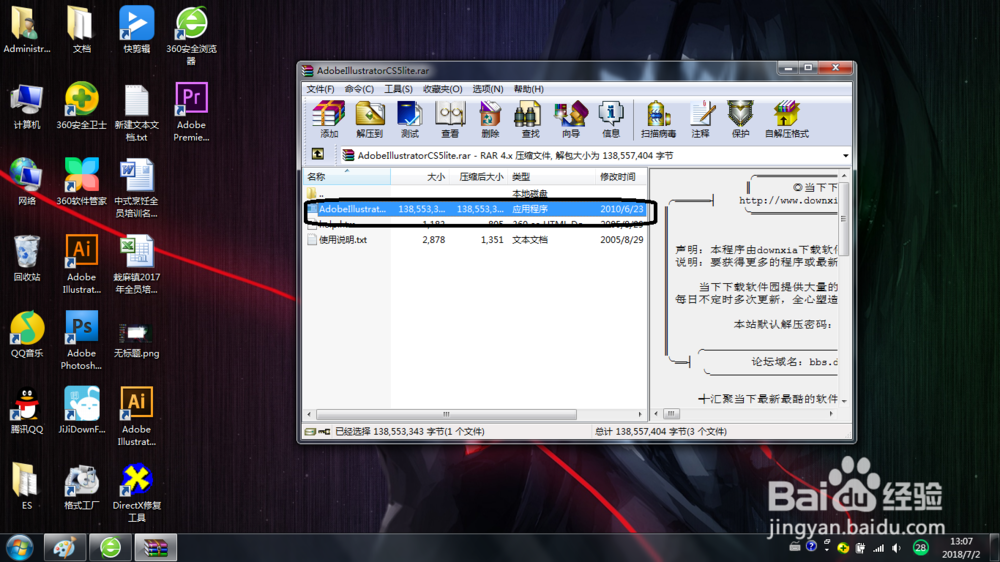
Task: Open the ES desktop folder
Action: click(27, 486)
